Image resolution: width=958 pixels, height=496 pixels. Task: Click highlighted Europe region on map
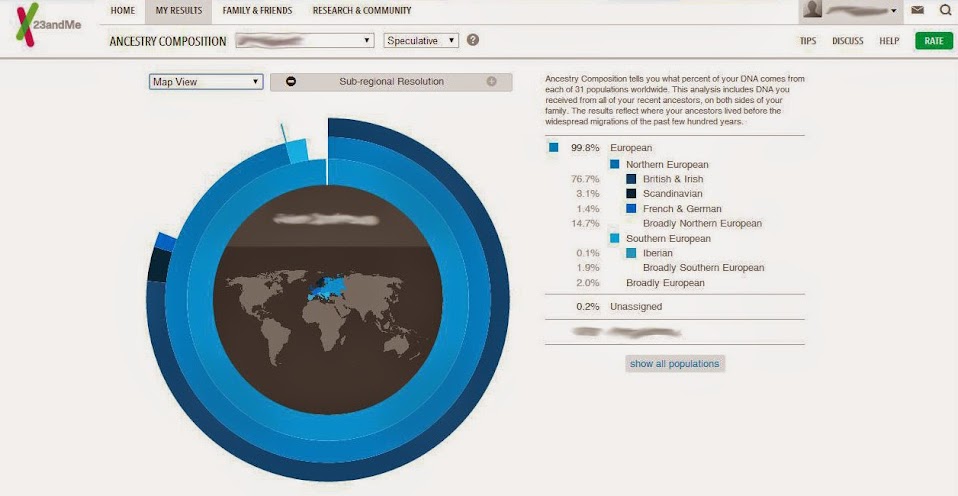click(x=327, y=287)
